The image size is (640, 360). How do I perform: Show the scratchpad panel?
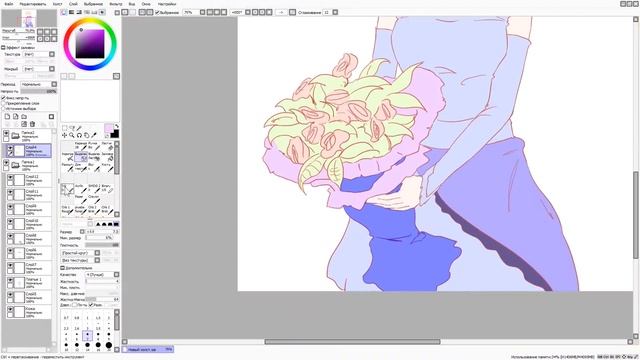[x=102, y=12]
